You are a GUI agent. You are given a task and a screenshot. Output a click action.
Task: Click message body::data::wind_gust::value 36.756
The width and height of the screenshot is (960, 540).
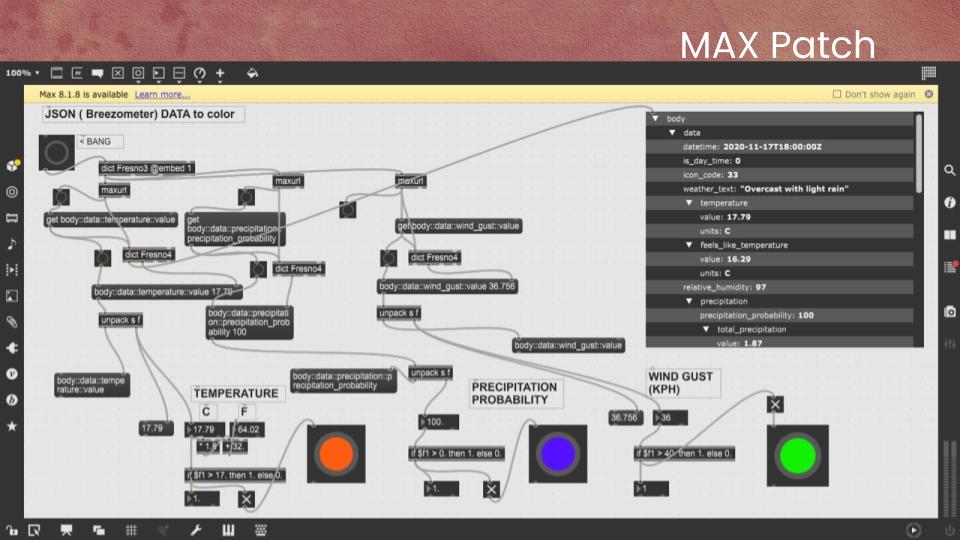[448, 286]
